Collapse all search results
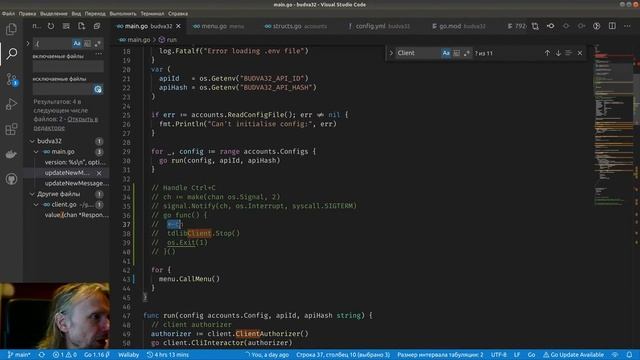Image resolution: width=640 pixels, height=360 pixels. (97, 26)
